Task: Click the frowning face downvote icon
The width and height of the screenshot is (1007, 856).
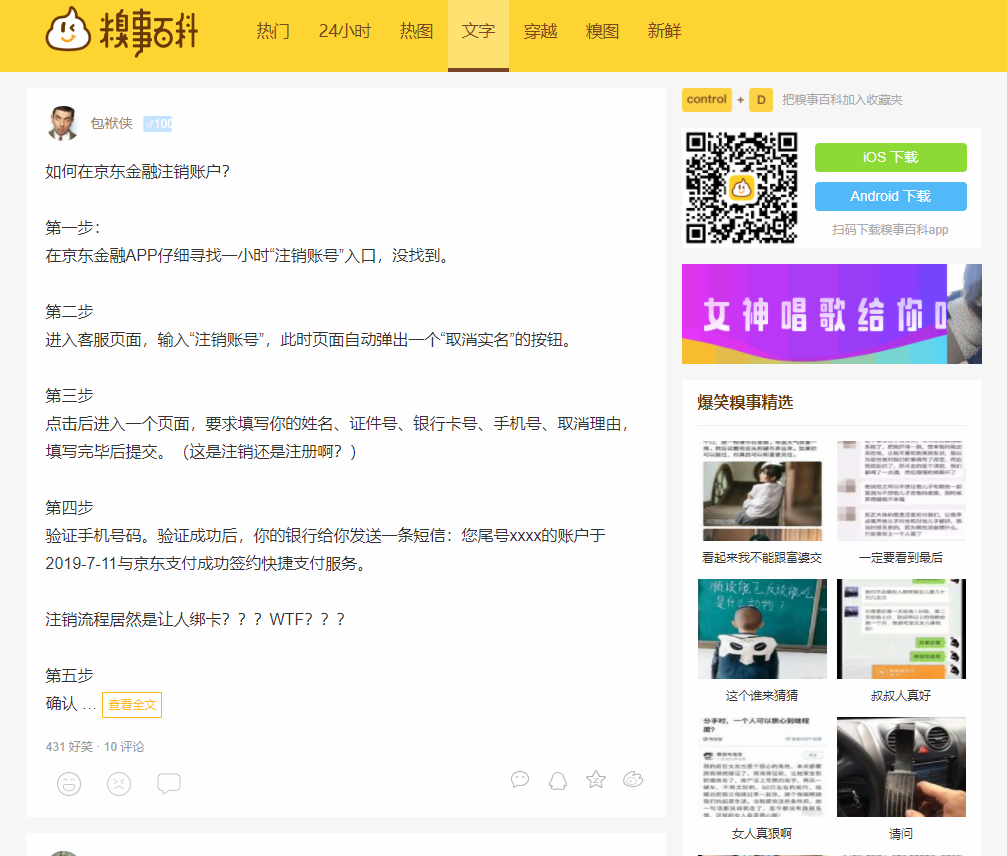Action: 119,783
